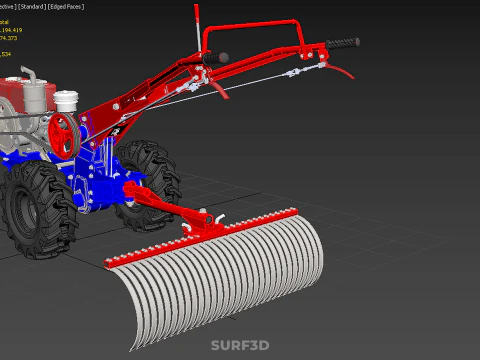Open the [Standard] viewport shading menu
Viewport: 480px width, 360px height.
32,7
